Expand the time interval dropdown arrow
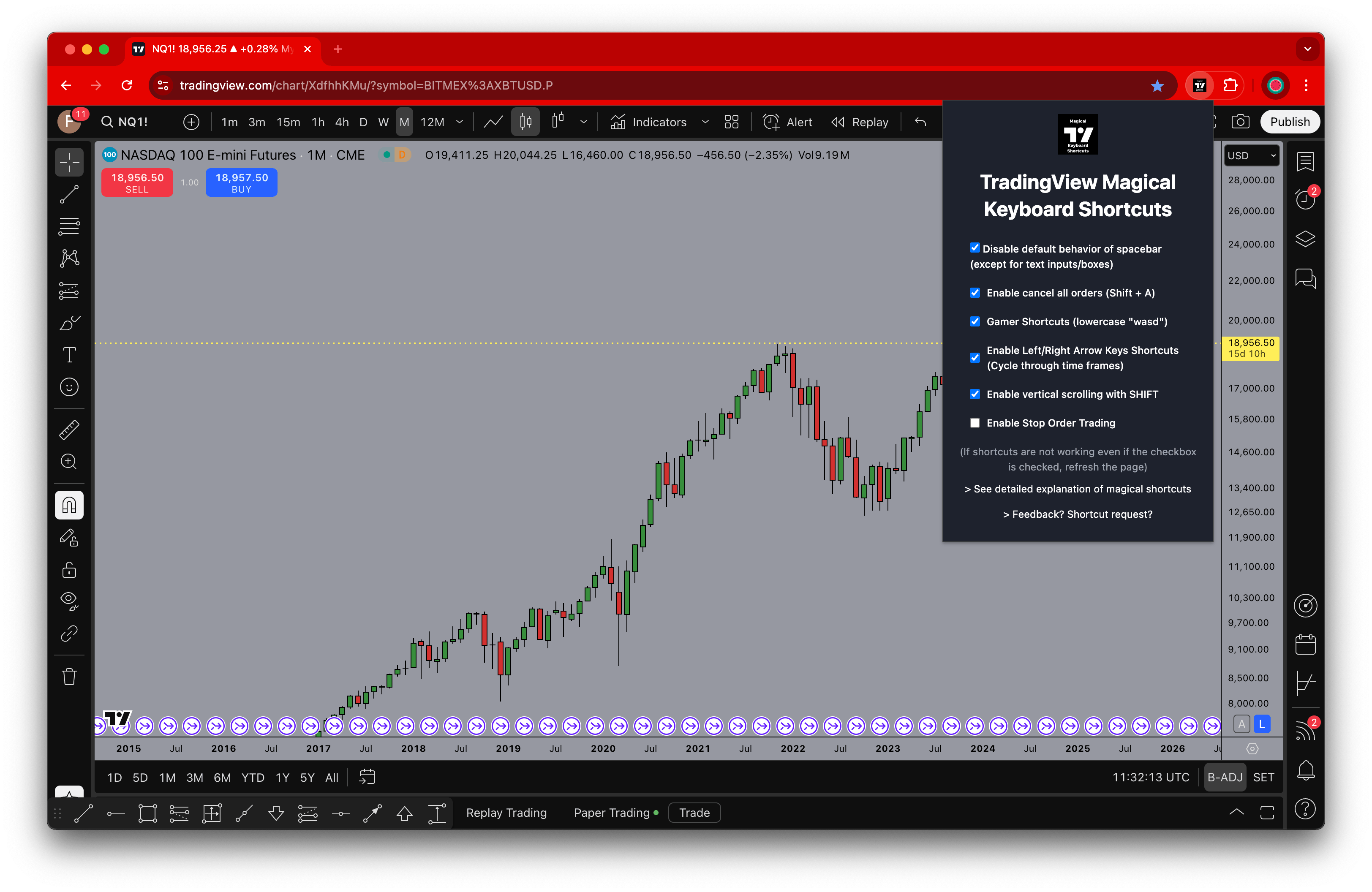This screenshot has width=1372, height=892. click(x=460, y=122)
